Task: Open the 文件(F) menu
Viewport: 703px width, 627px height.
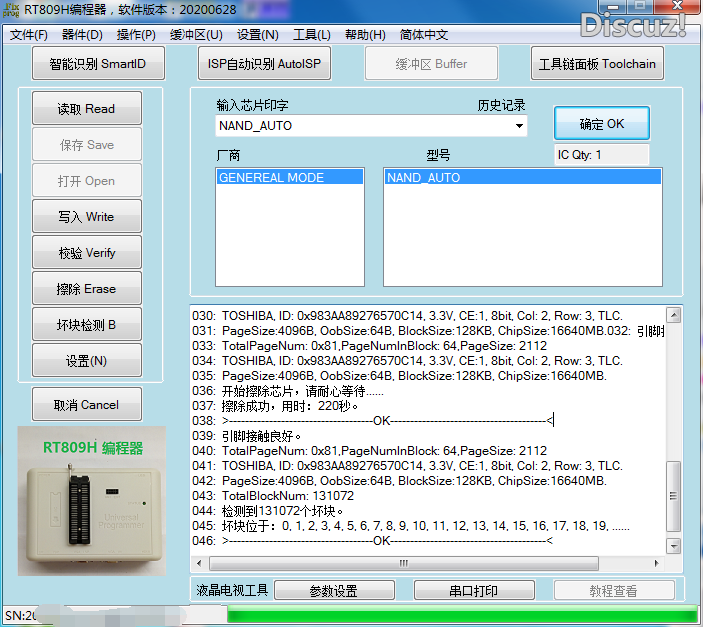Action: pos(29,35)
